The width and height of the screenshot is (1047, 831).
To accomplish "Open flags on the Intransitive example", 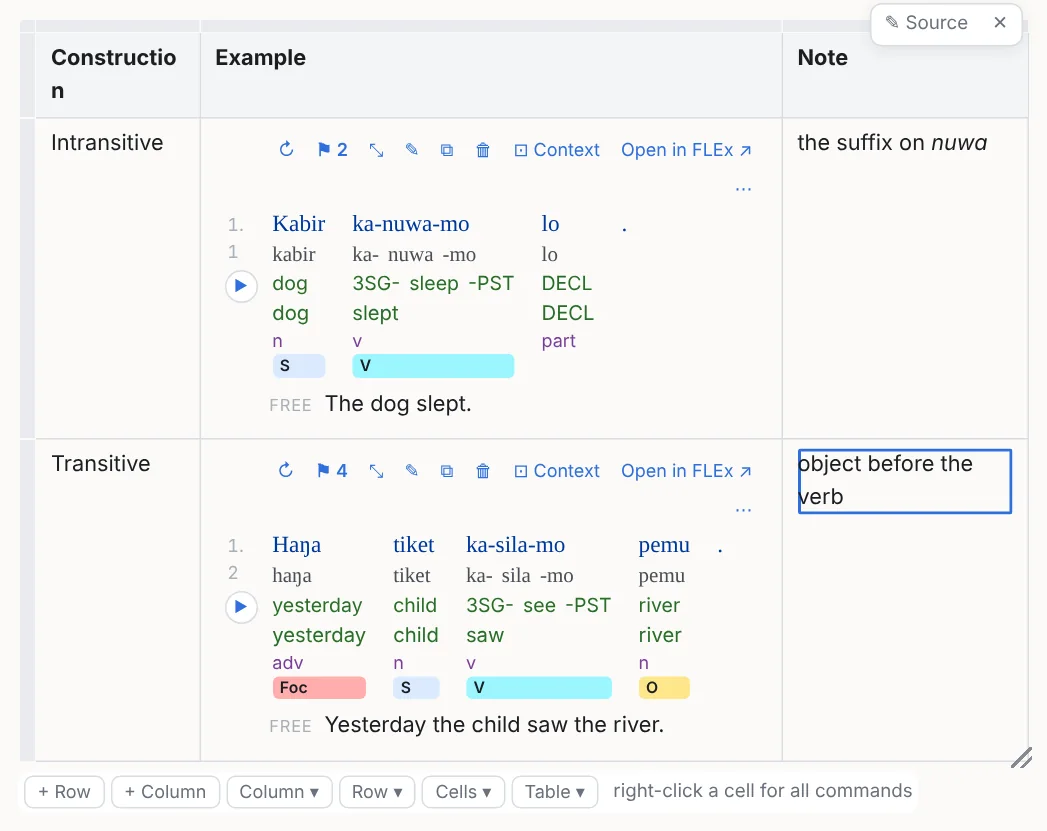I will point(333,150).
